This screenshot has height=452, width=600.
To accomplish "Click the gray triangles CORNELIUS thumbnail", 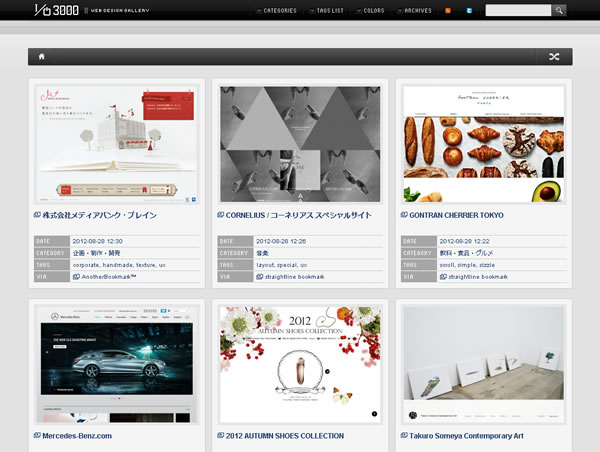I will (x=300, y=144).
